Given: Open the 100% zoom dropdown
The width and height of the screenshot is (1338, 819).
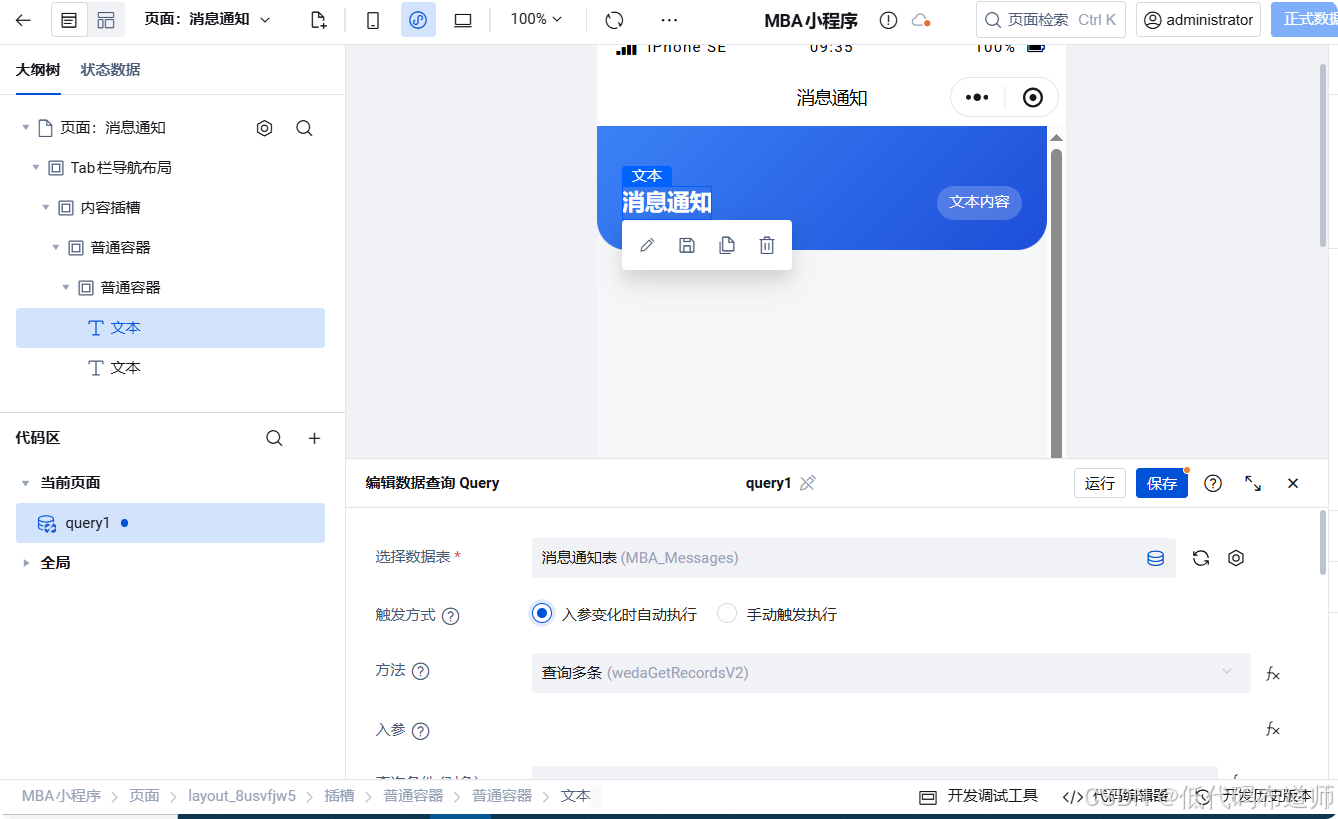Looking at the screenshot, I should pyautogui.click(x=536, y=19).
